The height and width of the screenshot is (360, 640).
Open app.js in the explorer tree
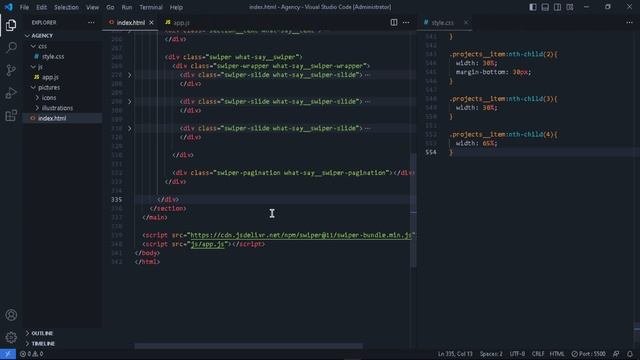click(x=50, y=77)
